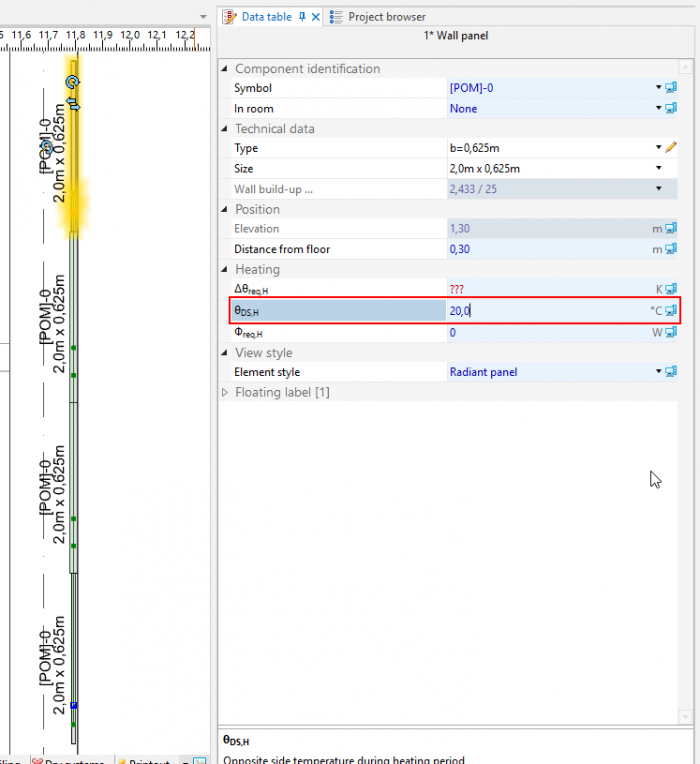This screenshot has height=764, width=700.
Task: Click the flip arrows handle on wall panel
Action: tap(72, 102)
